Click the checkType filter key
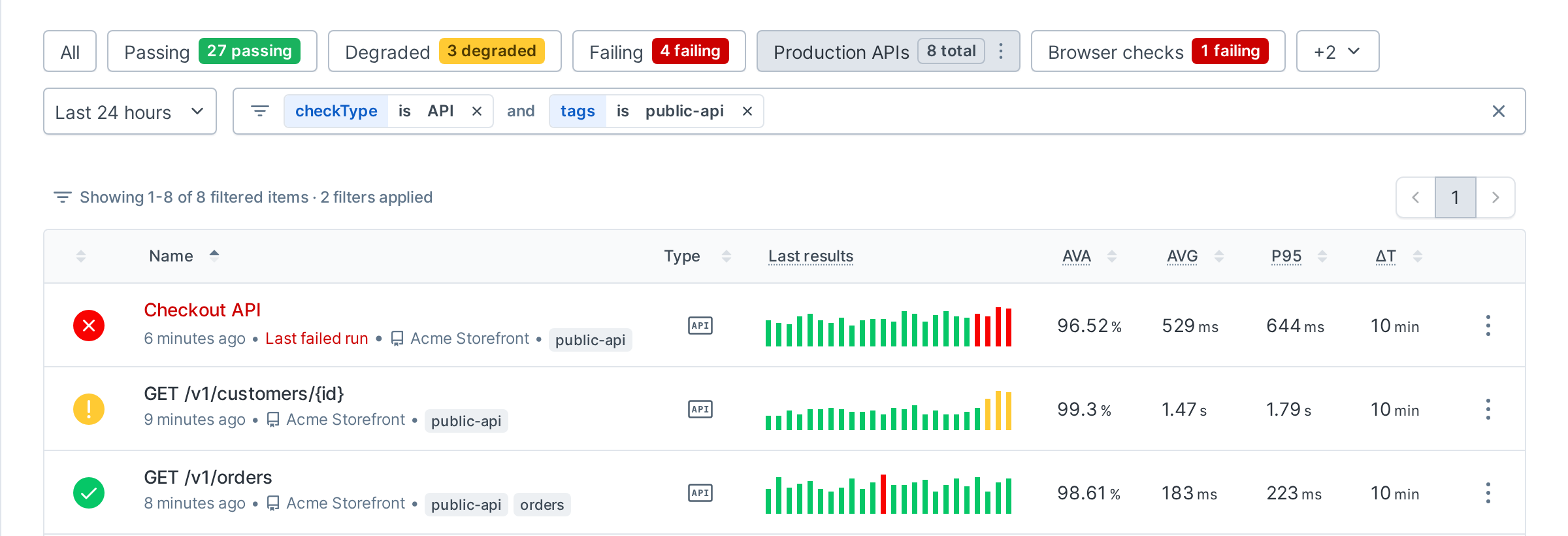The height and width of the screenshot is (536, 1568). coord(336,111)
